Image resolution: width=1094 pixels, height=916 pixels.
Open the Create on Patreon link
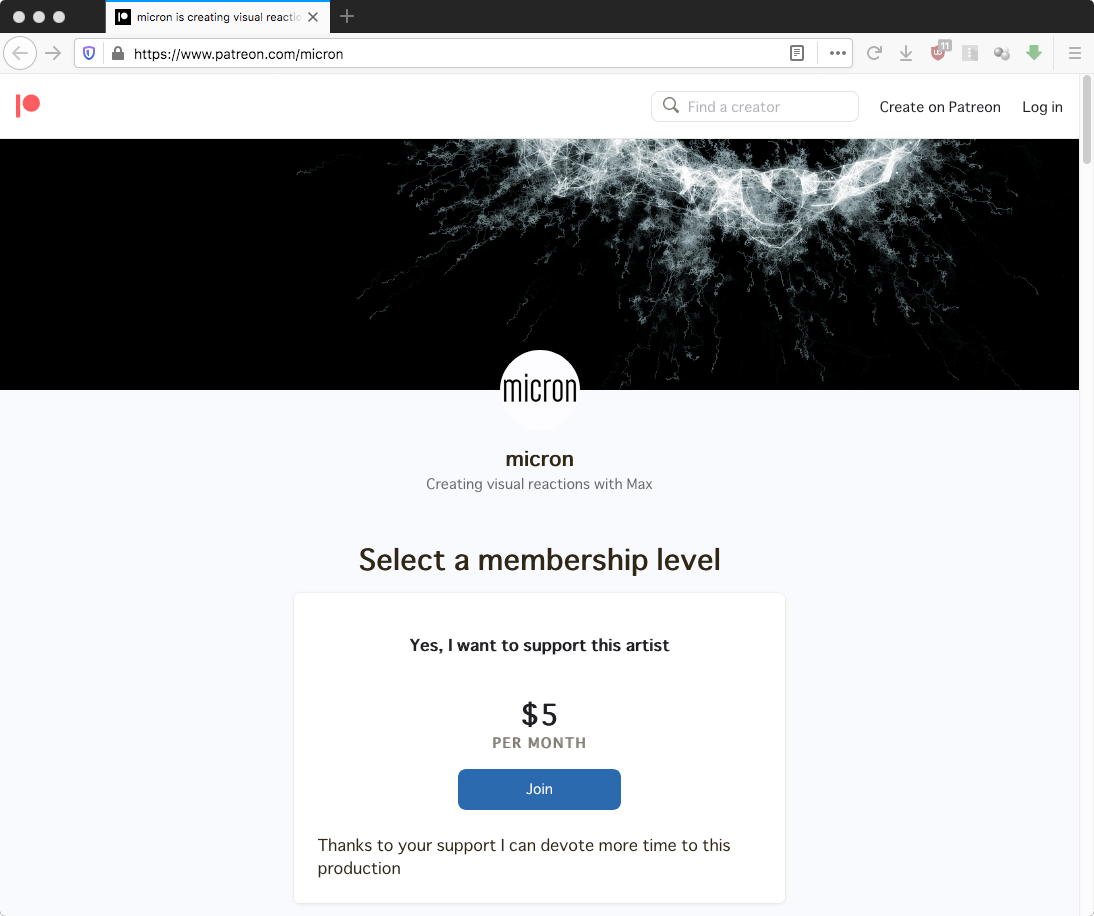pos(940,107)
